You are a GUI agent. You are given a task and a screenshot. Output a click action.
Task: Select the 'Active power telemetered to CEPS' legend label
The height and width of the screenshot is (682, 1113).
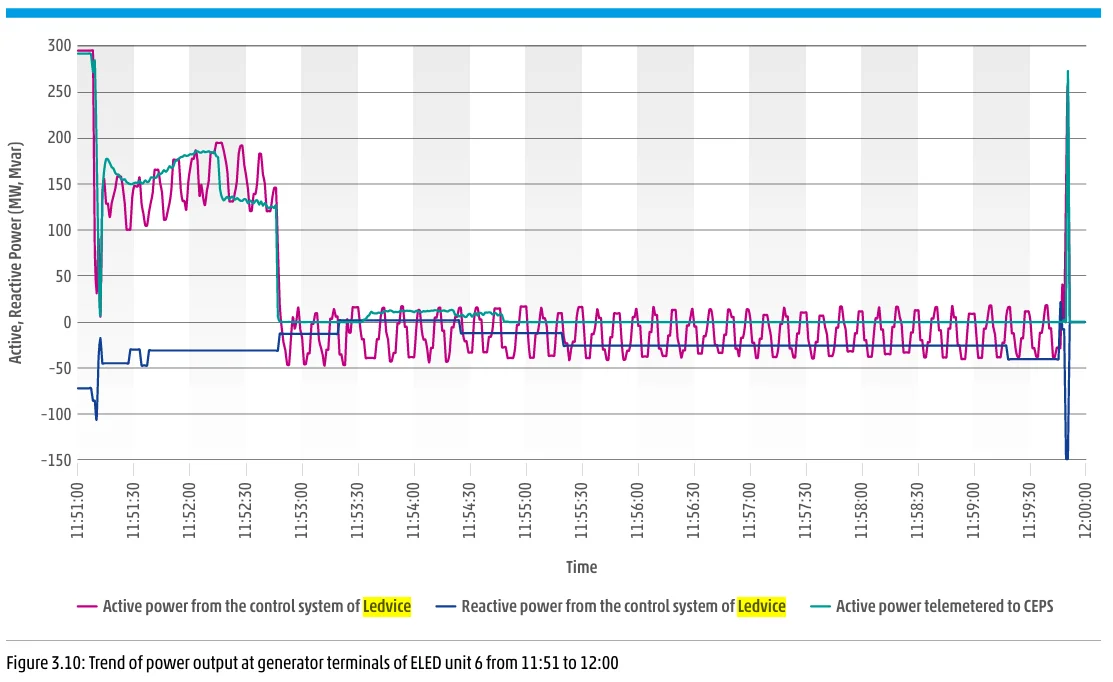tap(944, 606)
